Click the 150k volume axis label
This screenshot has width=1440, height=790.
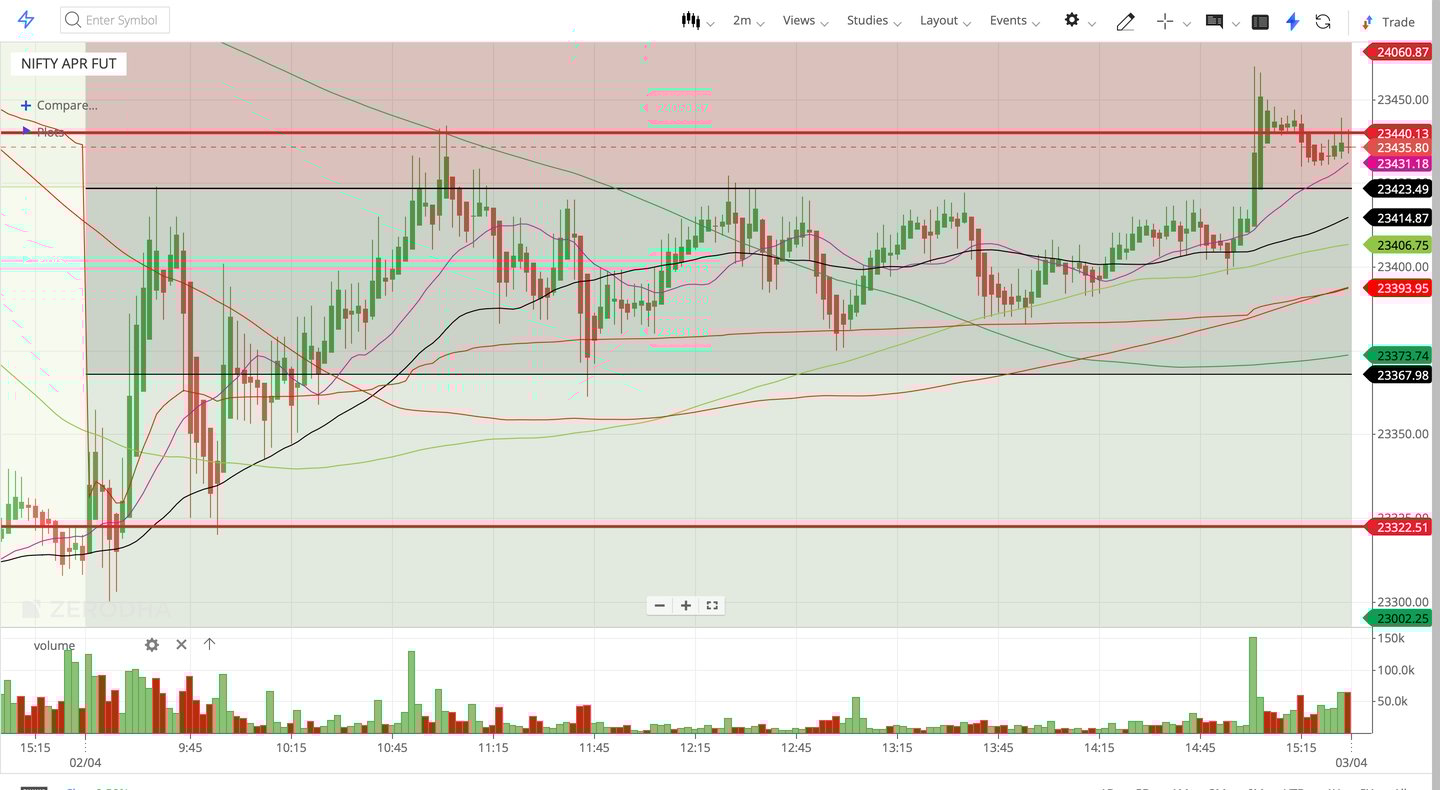tap(1391, 638)
